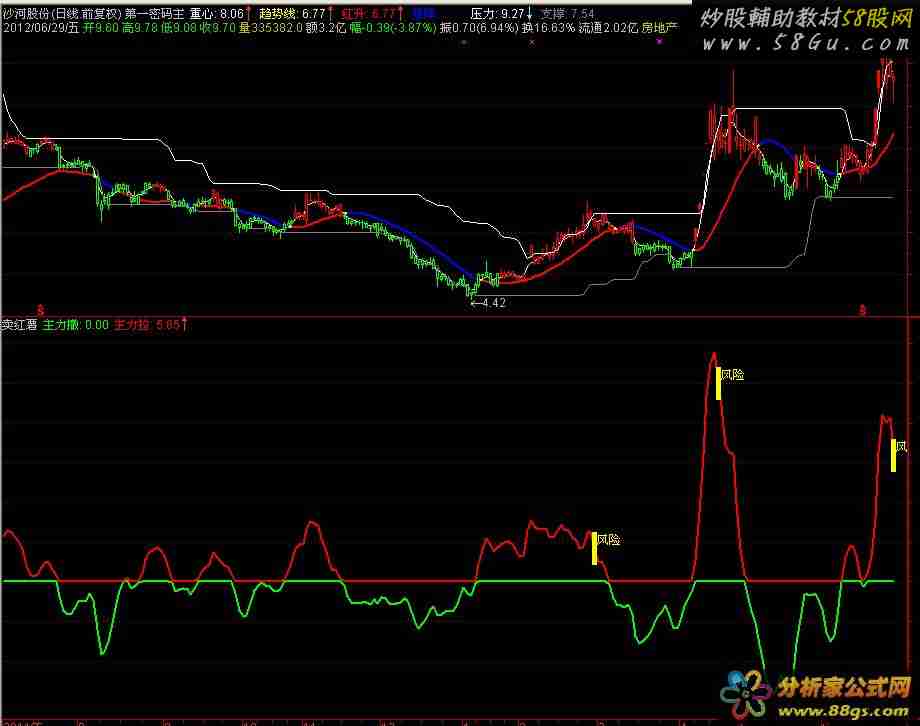Select the 第一密码主 indicator name
Image resolution: width=920 pixels, height=726 pixels.
(x=154, y=13)
